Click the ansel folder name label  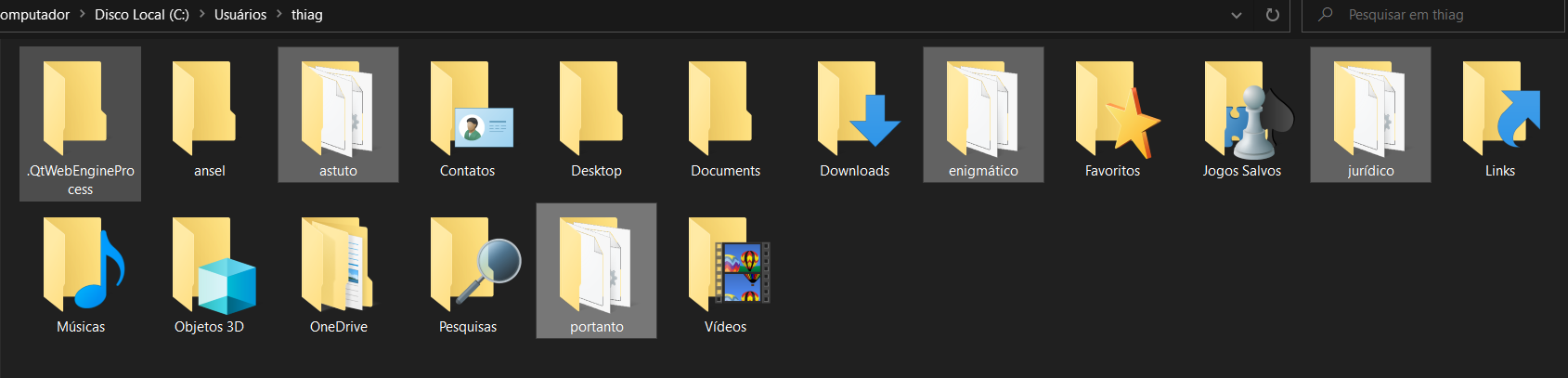pos(210,171)
